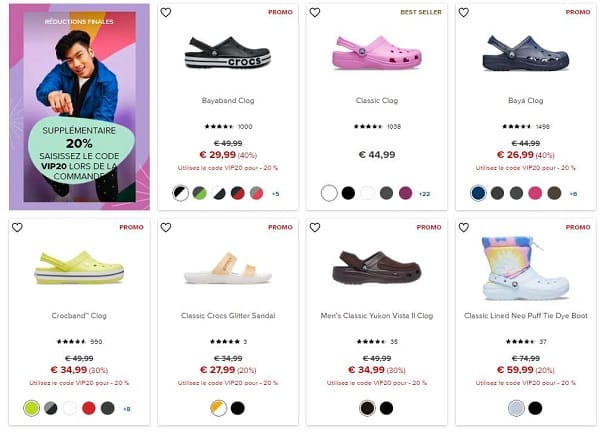
Task: Click the heart on Baya Clog card
Action: tap(464, 13)
